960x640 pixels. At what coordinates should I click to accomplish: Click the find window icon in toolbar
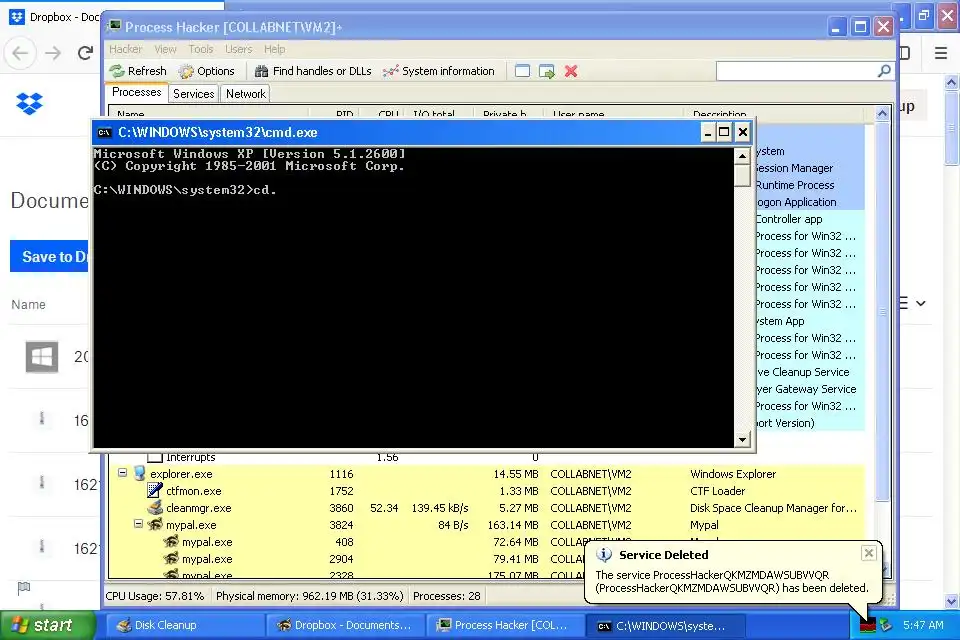coord(522,71)
